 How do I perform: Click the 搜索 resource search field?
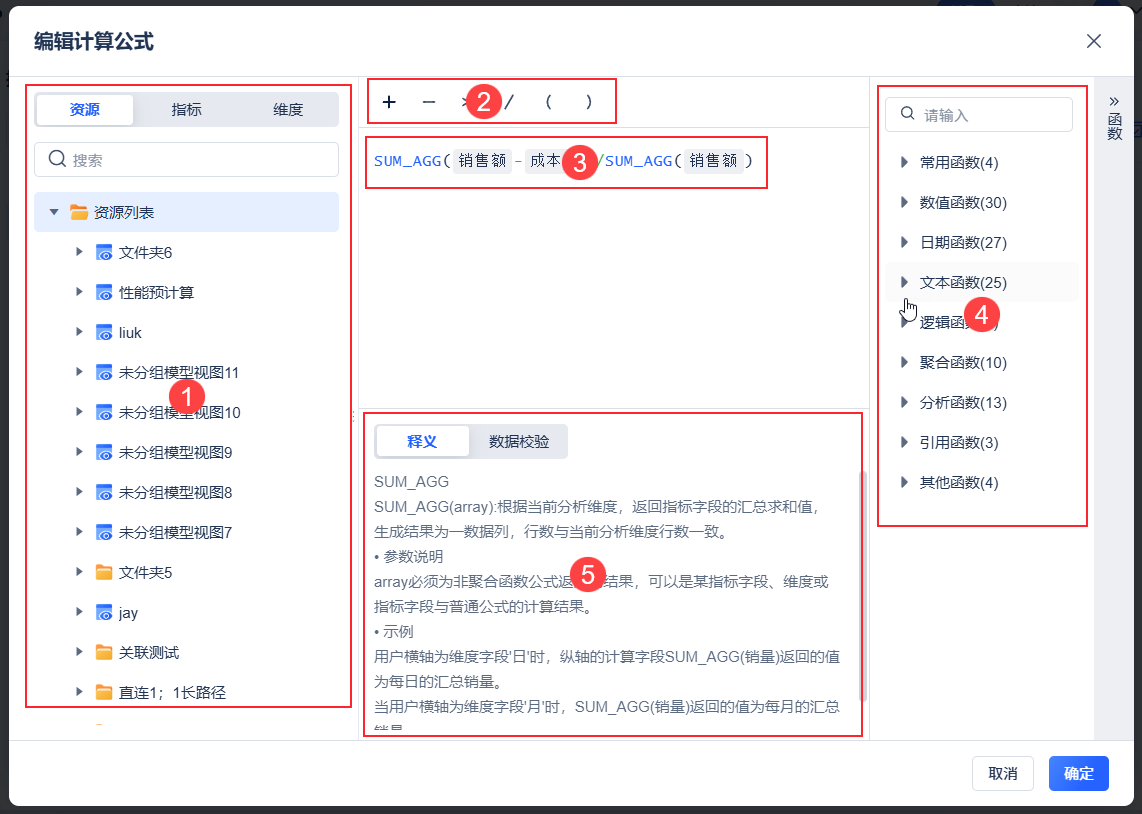tap(186, 159)
